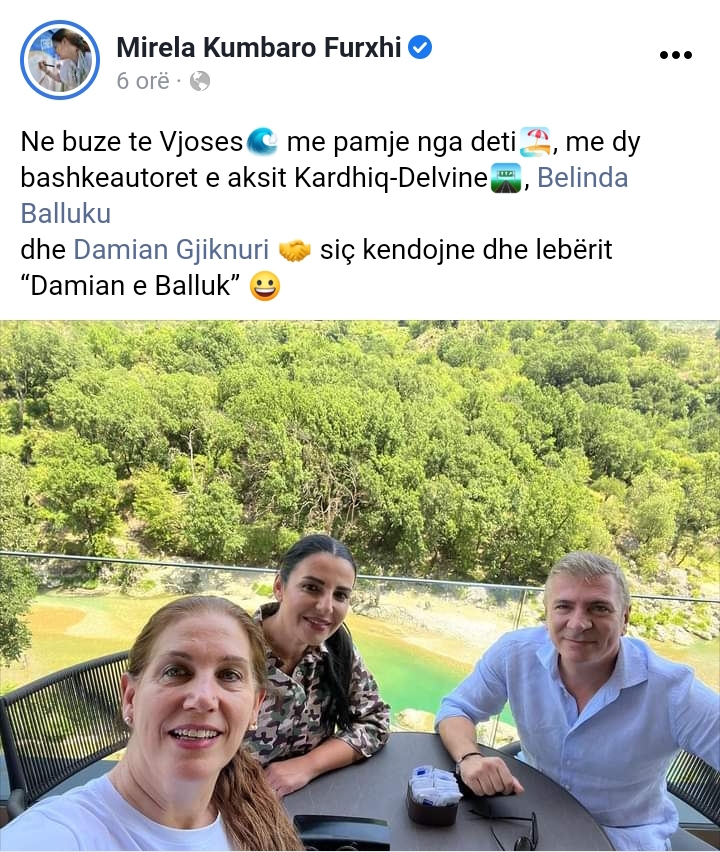The width and height of the screenshot is (720, 852).
Task: Click the "Balluku" tagged name text
Action: (66, 214)
